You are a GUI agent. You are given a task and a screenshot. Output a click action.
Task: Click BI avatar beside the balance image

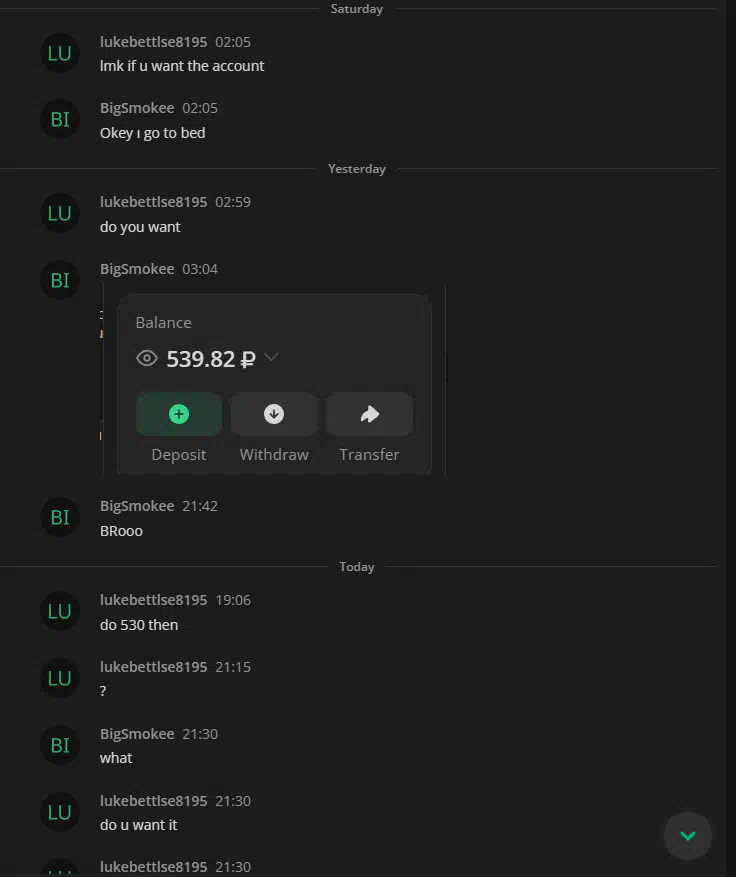tap(60, 280)
